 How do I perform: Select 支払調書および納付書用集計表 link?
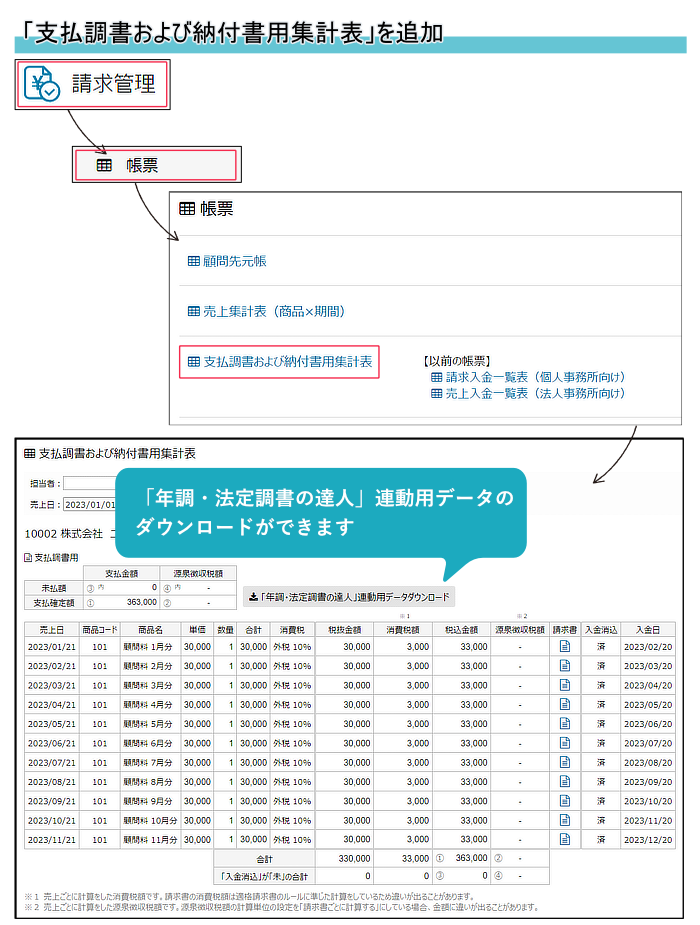[279, 362]
